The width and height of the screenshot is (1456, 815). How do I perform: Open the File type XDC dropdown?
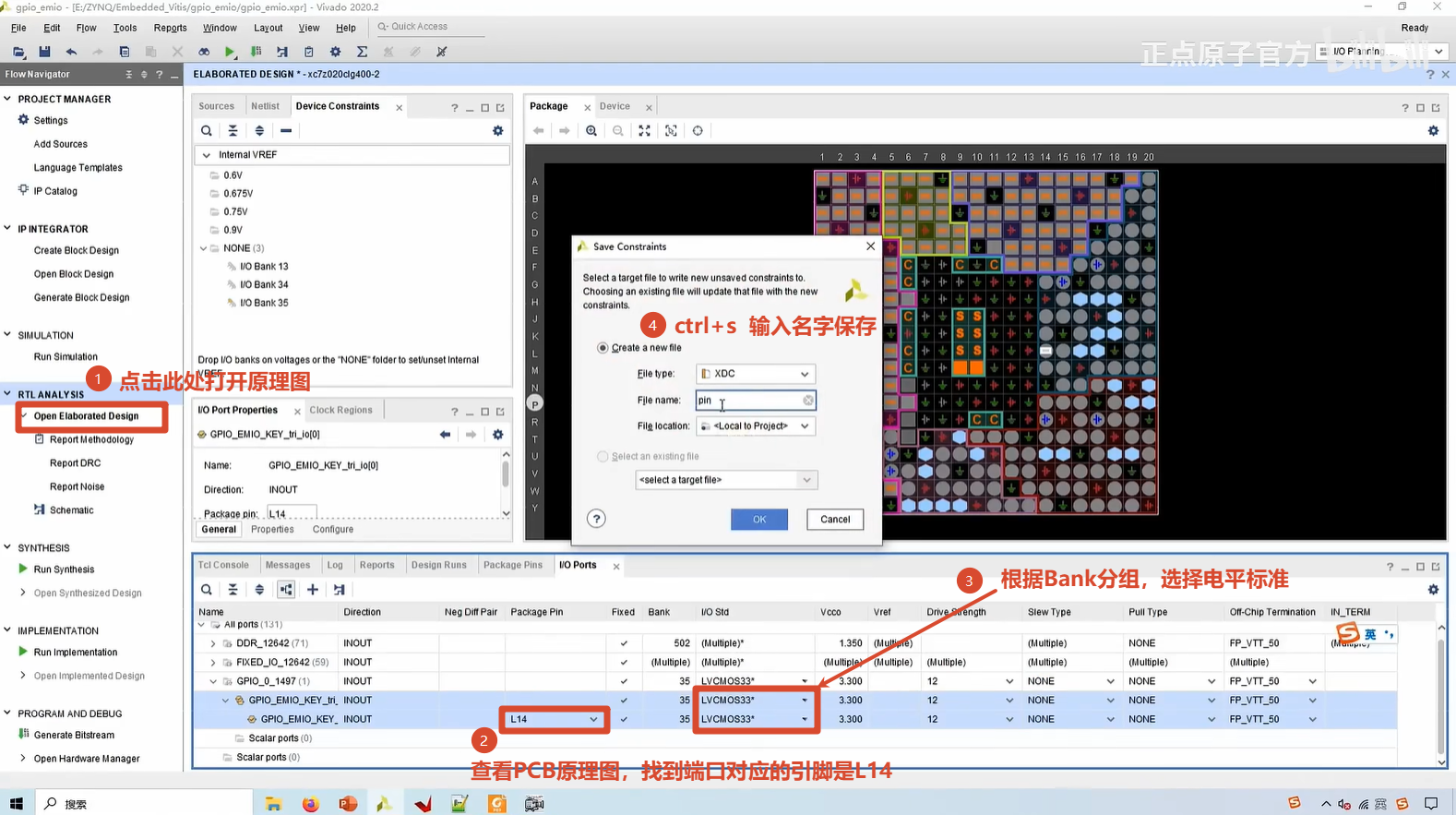pos(756,374)
